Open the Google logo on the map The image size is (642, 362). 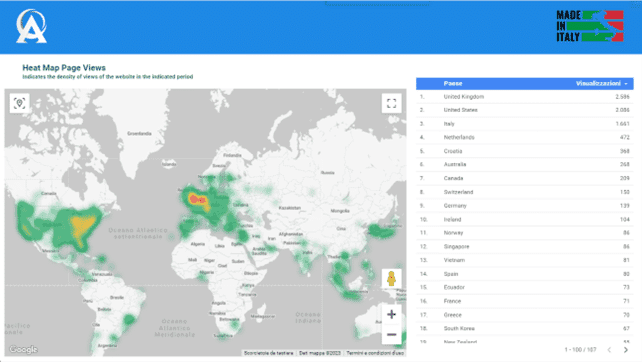(23, 349)
